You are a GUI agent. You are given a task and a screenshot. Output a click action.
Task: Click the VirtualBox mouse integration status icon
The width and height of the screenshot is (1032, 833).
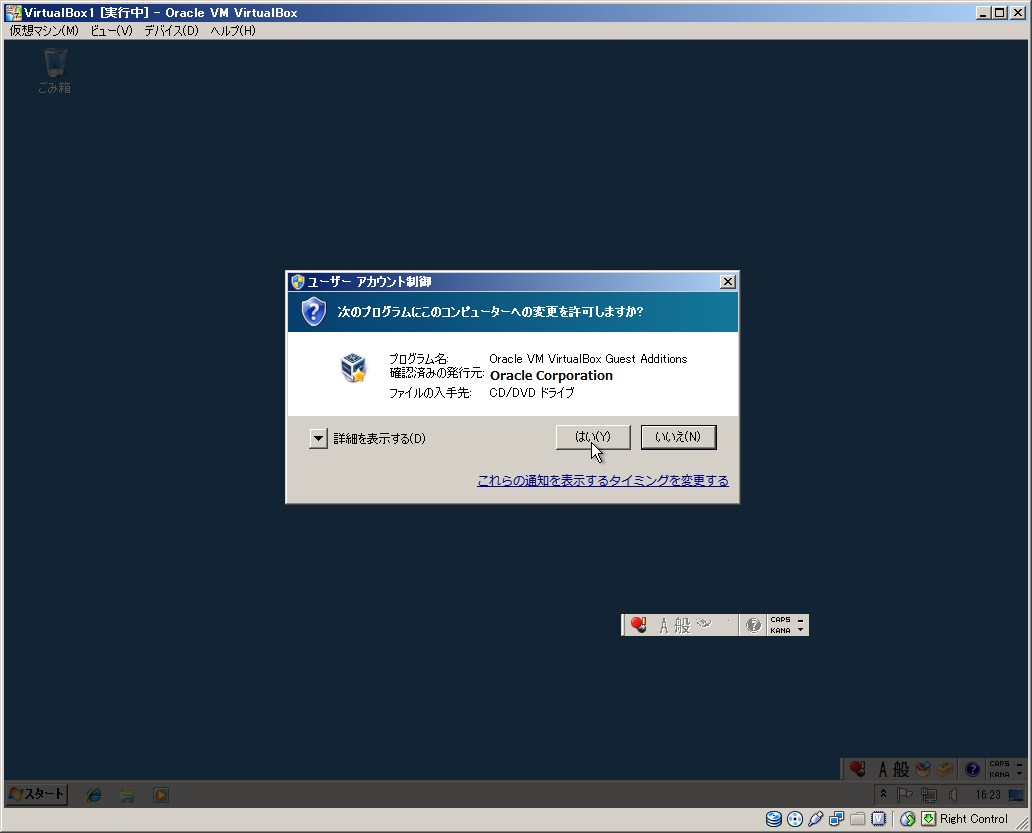[908, 819]
